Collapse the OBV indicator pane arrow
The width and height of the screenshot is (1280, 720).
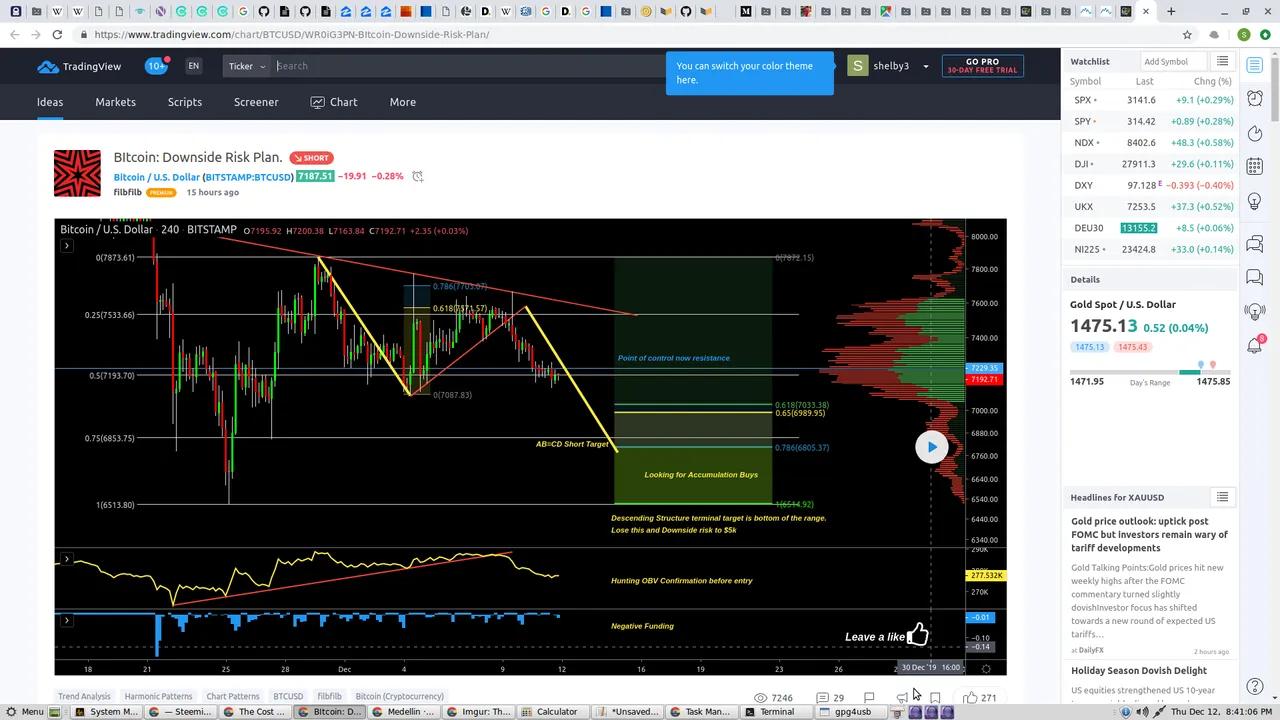coord(66,558)
